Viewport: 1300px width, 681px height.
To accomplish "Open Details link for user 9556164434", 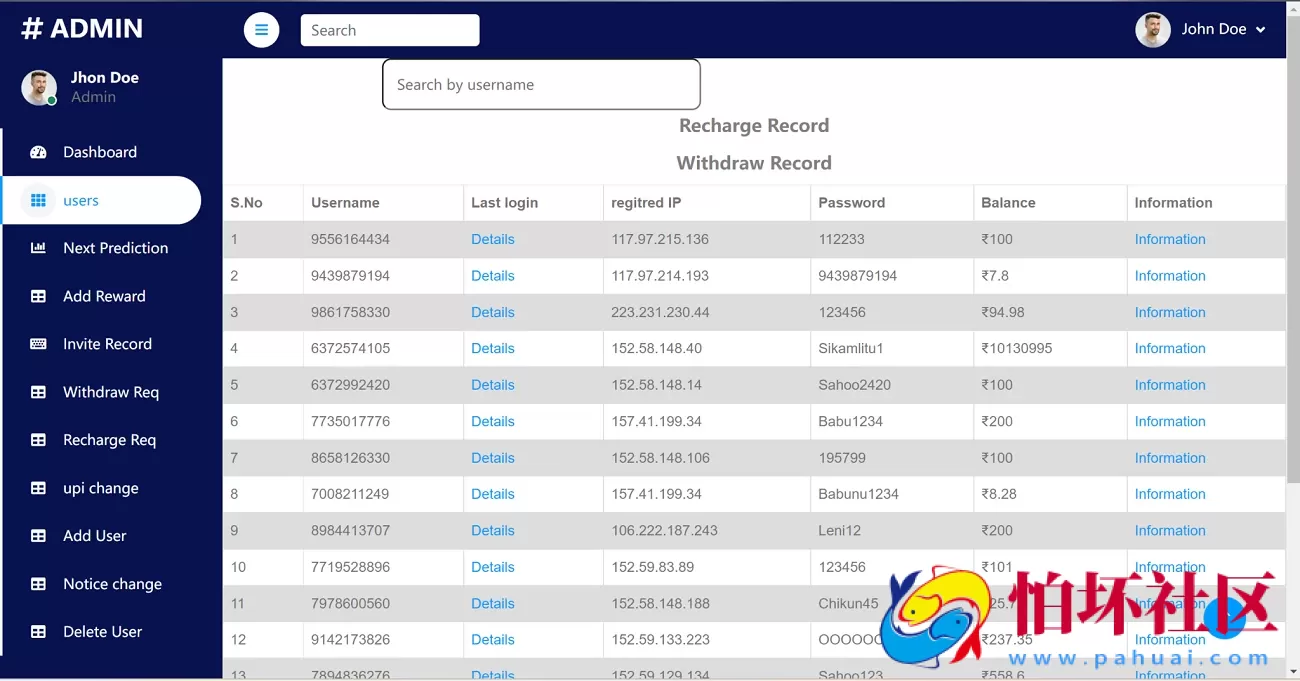I will (493, 239).
